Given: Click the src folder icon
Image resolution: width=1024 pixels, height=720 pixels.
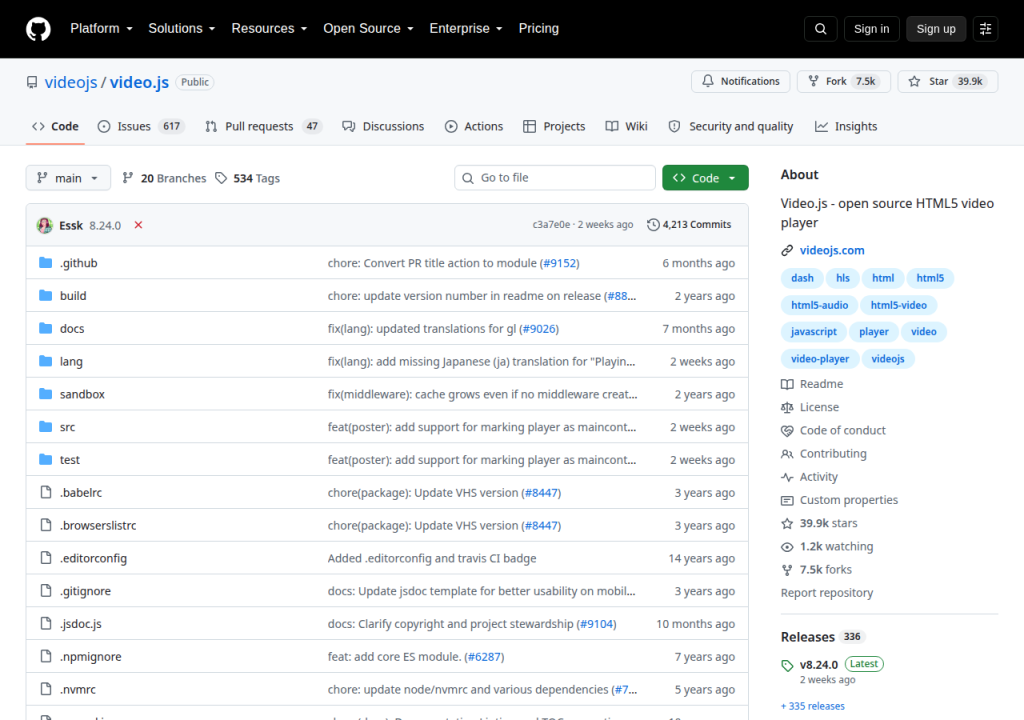Looking at the screenshot, I should tap(46, 427).
